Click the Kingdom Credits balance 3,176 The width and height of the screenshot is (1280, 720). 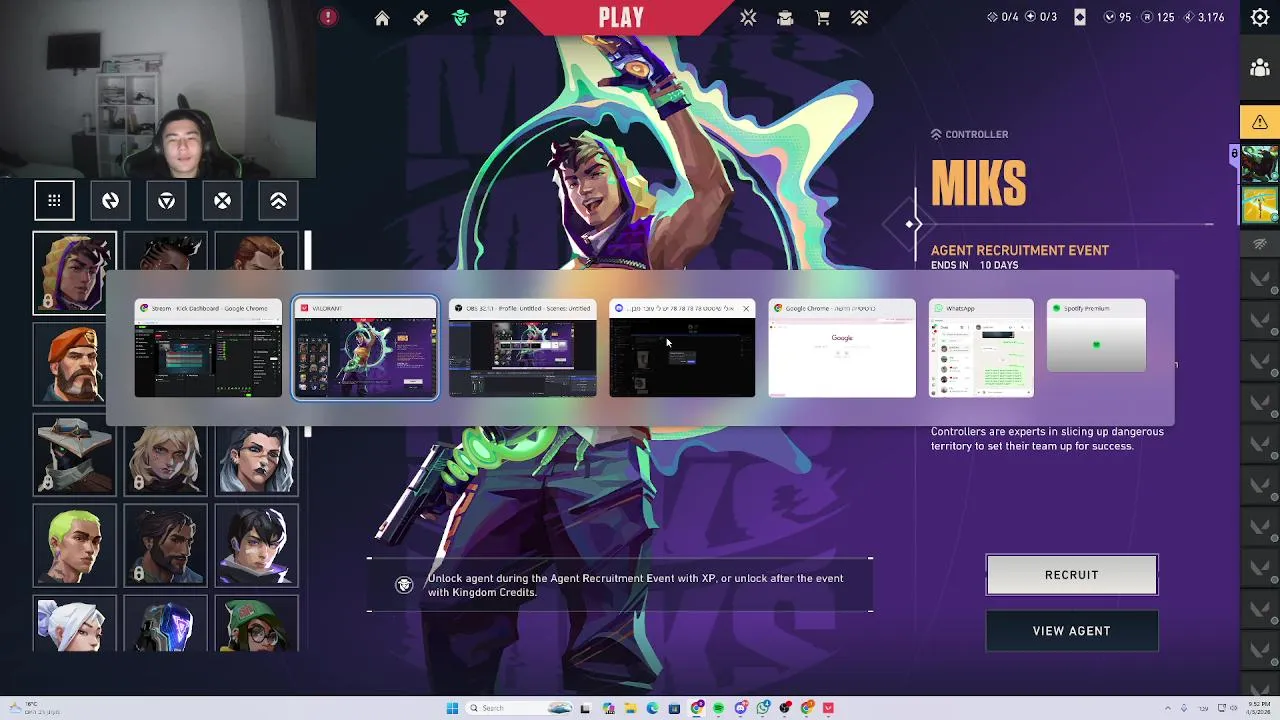click(1203, 17)
